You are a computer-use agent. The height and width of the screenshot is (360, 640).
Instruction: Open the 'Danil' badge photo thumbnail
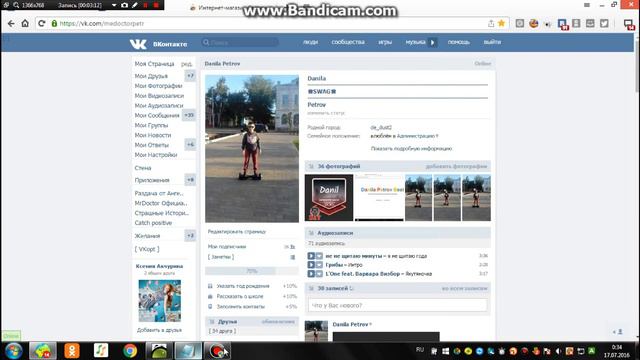(x=329, y=198)
